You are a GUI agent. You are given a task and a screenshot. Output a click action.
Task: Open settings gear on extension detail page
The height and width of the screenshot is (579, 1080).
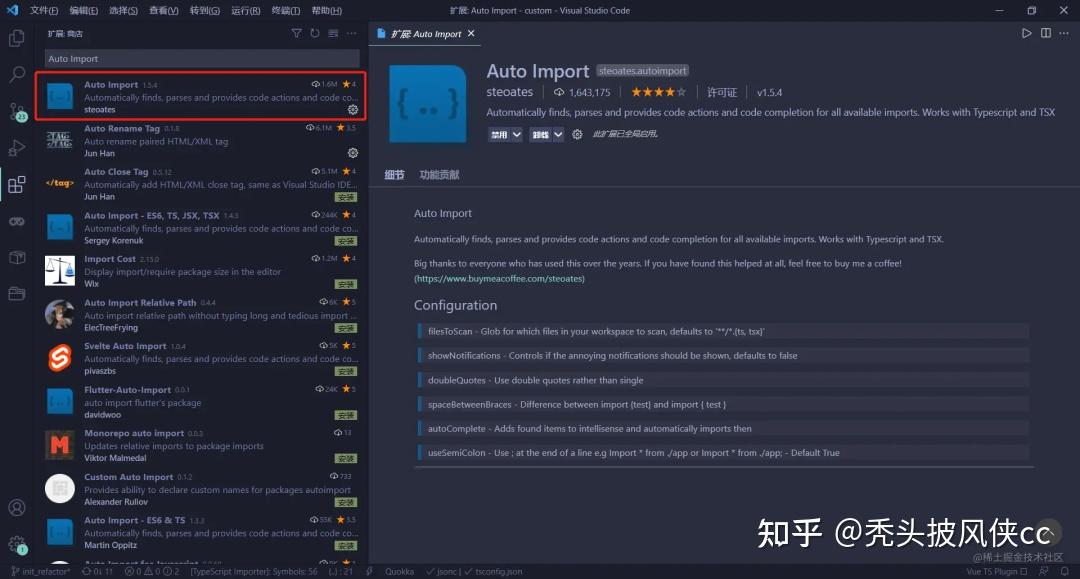[577, 134]
